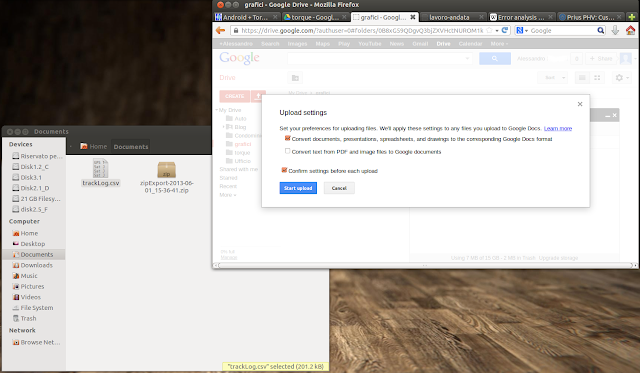
Task: Click the blue Drive search button
Action: pos(495,58)
